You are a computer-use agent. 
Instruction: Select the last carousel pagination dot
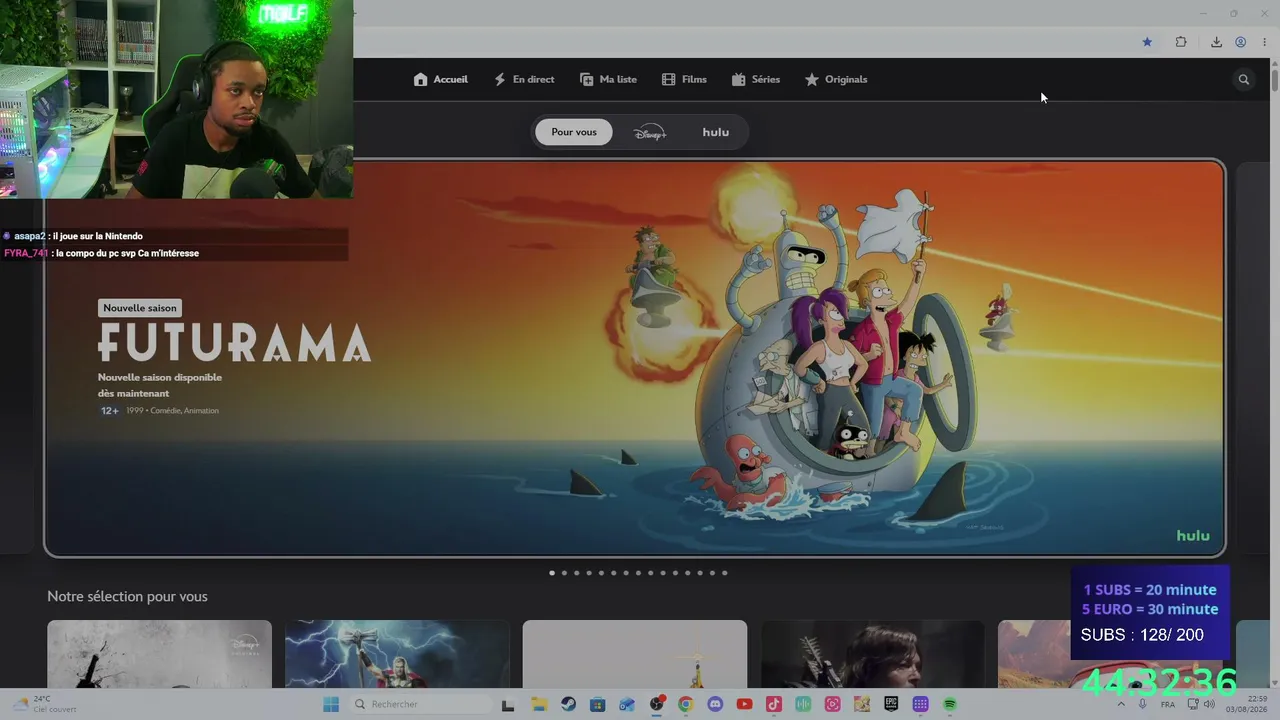coord(725,573)
